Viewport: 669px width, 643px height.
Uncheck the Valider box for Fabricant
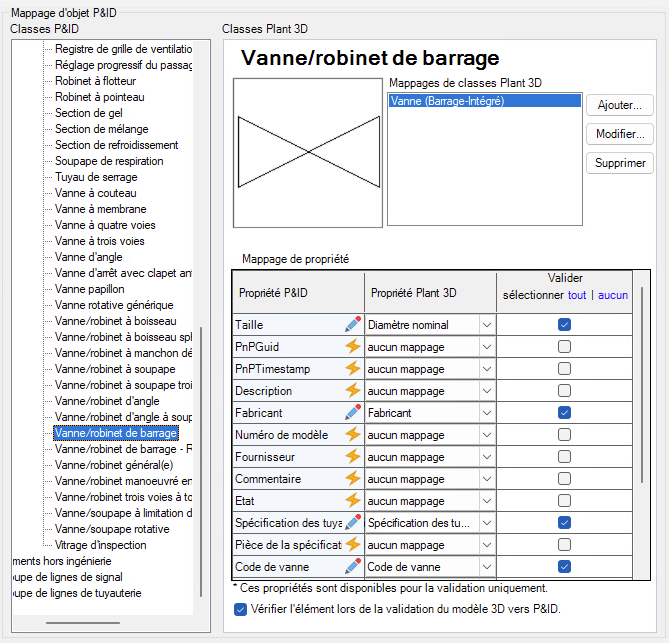click(x=564, y=413)
